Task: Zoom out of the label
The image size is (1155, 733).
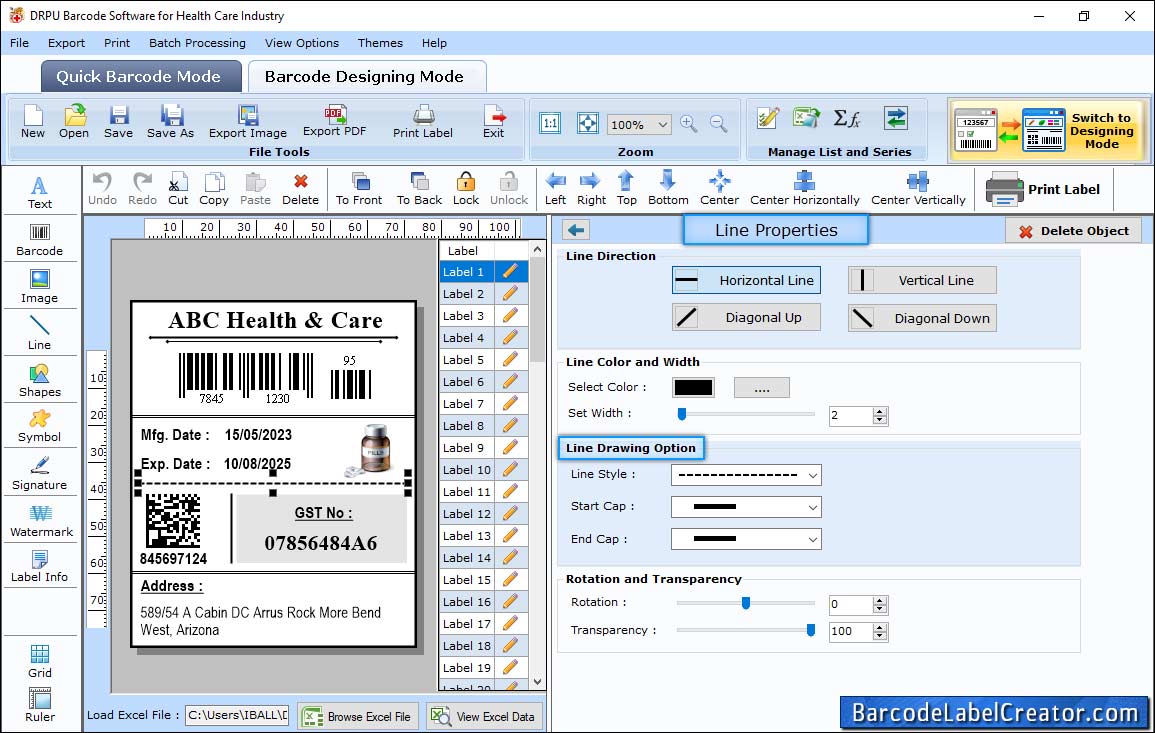Action: click(x=718, y=124)
